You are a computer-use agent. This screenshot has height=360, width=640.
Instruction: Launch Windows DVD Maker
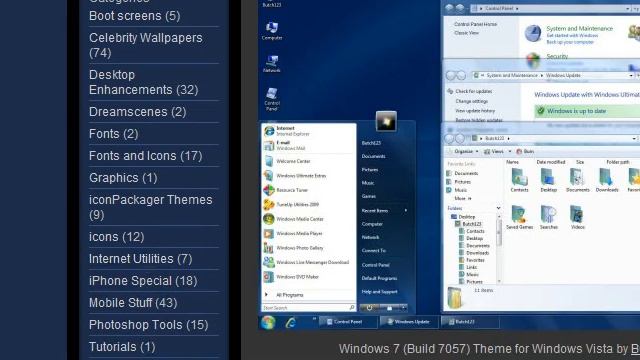point(291,277)
